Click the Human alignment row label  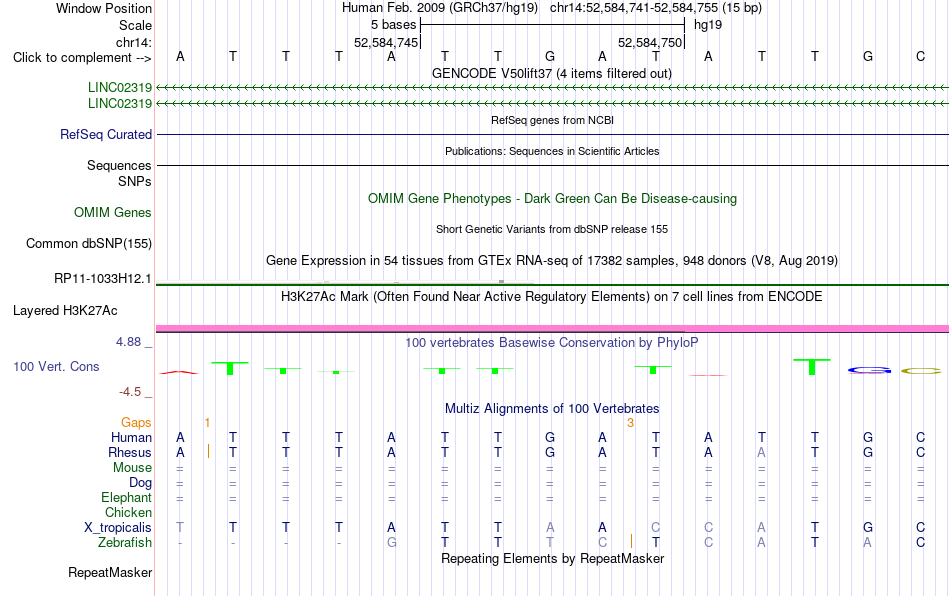point(131,437)
